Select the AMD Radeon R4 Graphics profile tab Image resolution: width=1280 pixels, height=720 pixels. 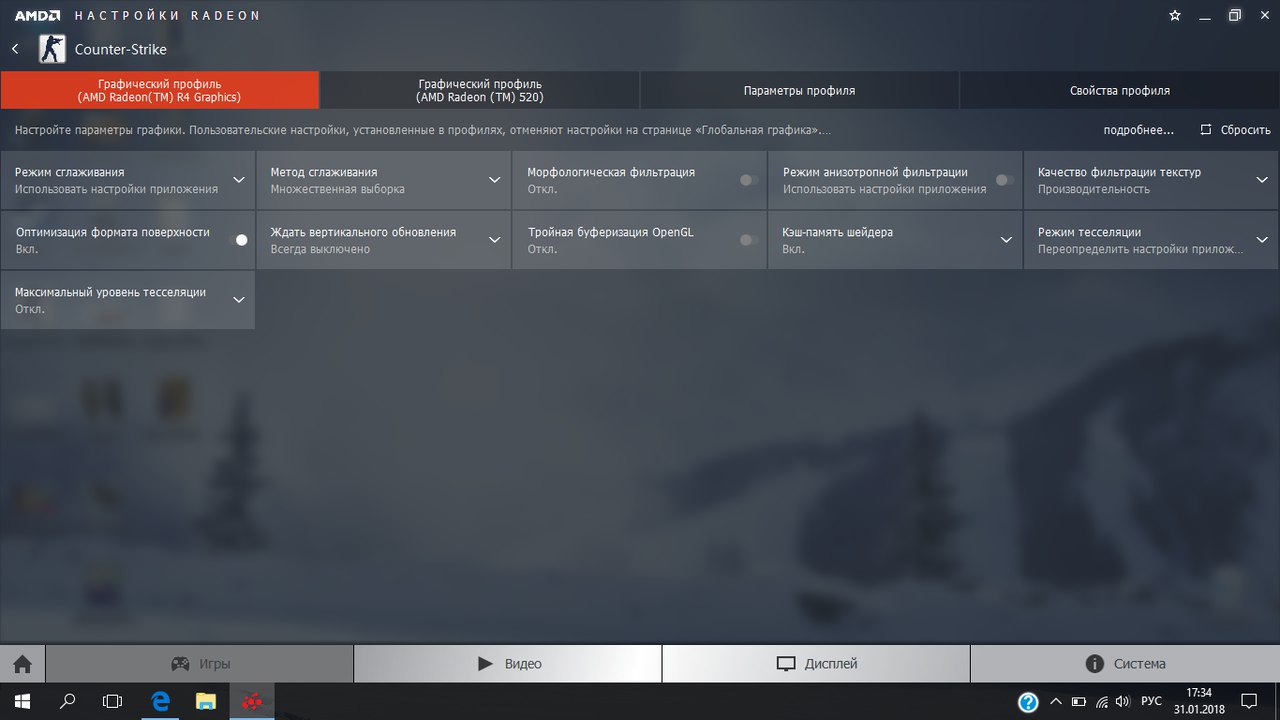click(x=160, y=90)
